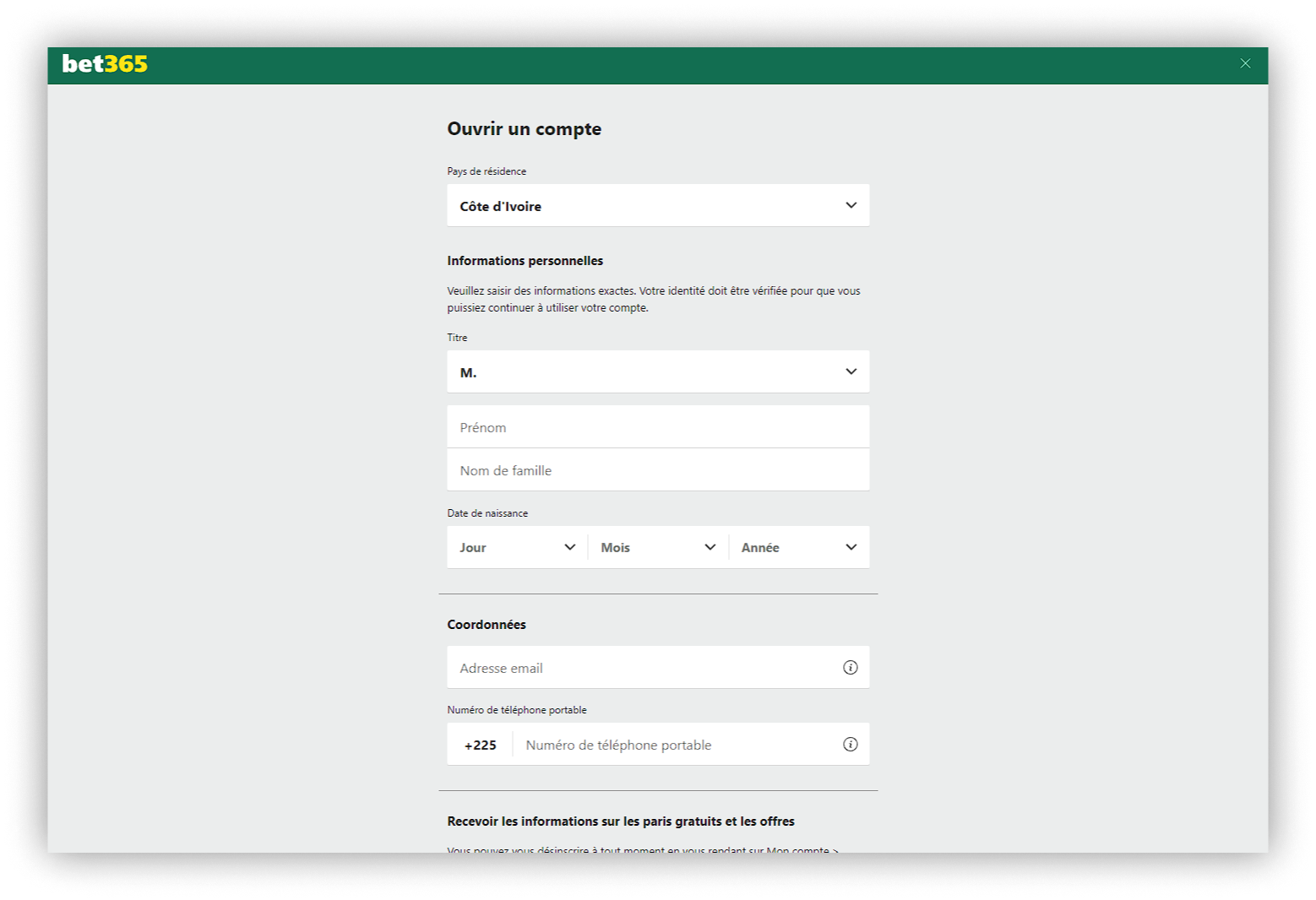Click the Nom de famille input field
Screen dimensions: 1316x900
[657, 470]
